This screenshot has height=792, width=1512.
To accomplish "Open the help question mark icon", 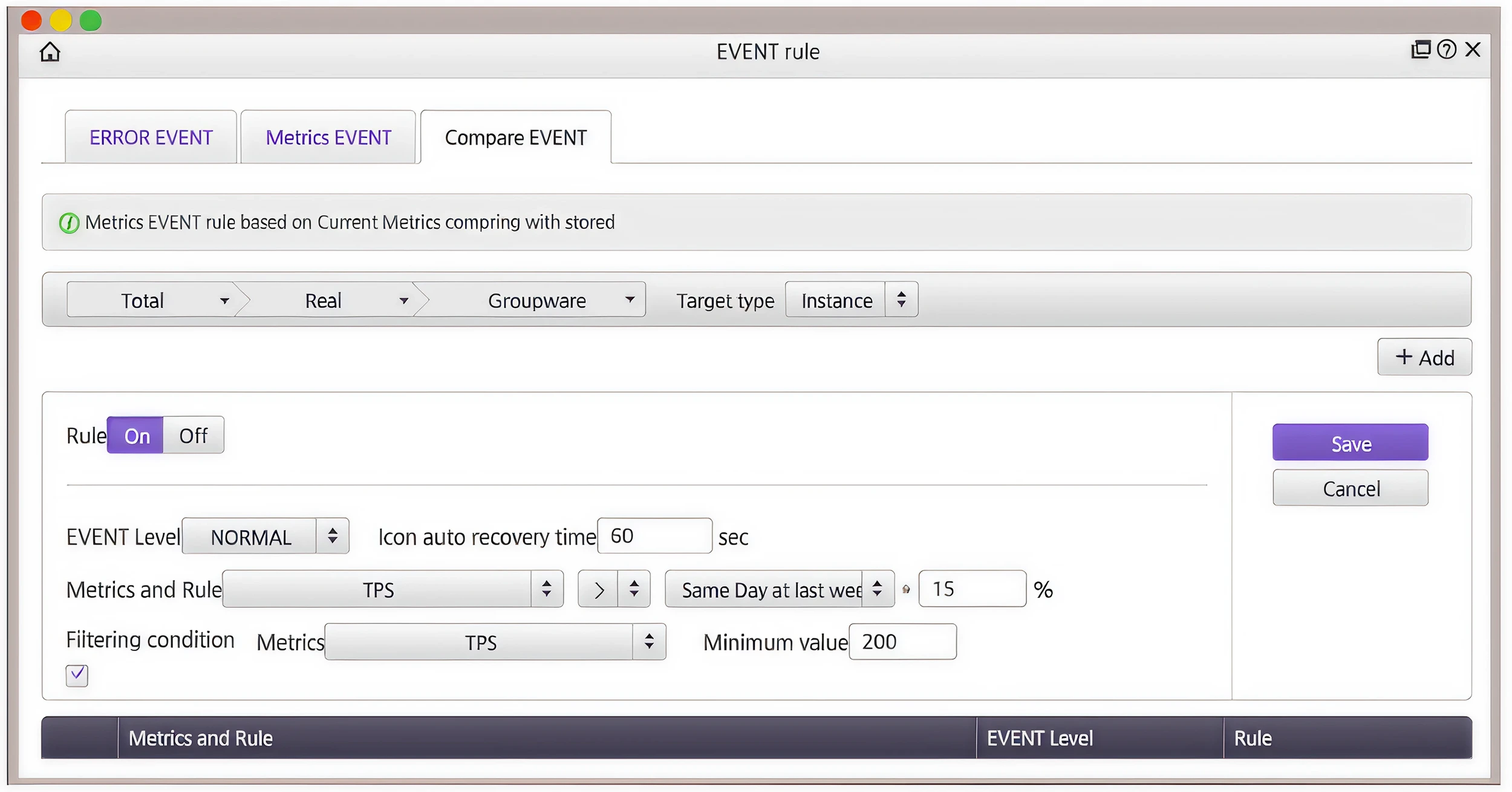I will pos(1447,50).
